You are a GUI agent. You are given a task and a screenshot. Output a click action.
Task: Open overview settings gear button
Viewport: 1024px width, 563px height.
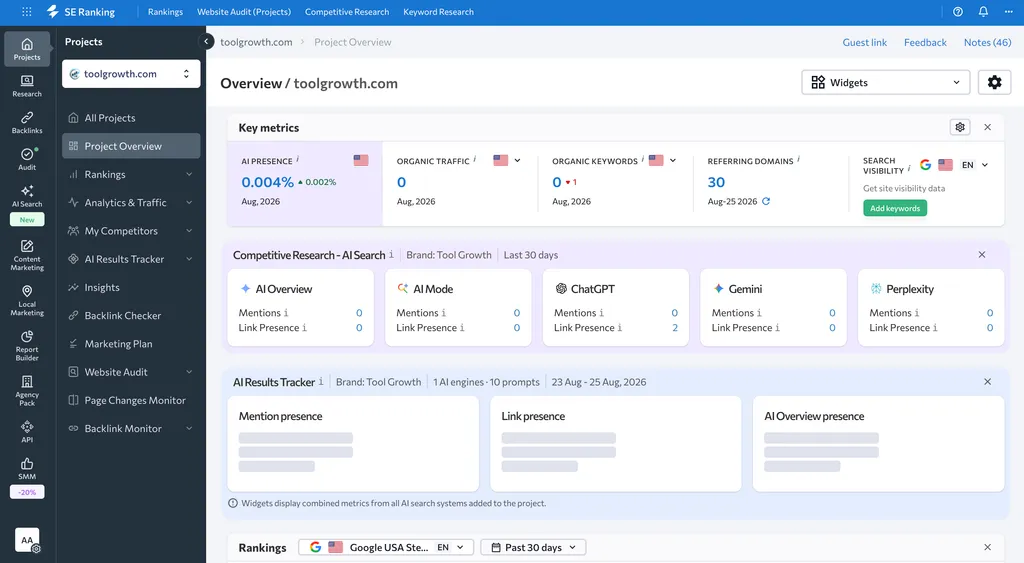[994, 82]
